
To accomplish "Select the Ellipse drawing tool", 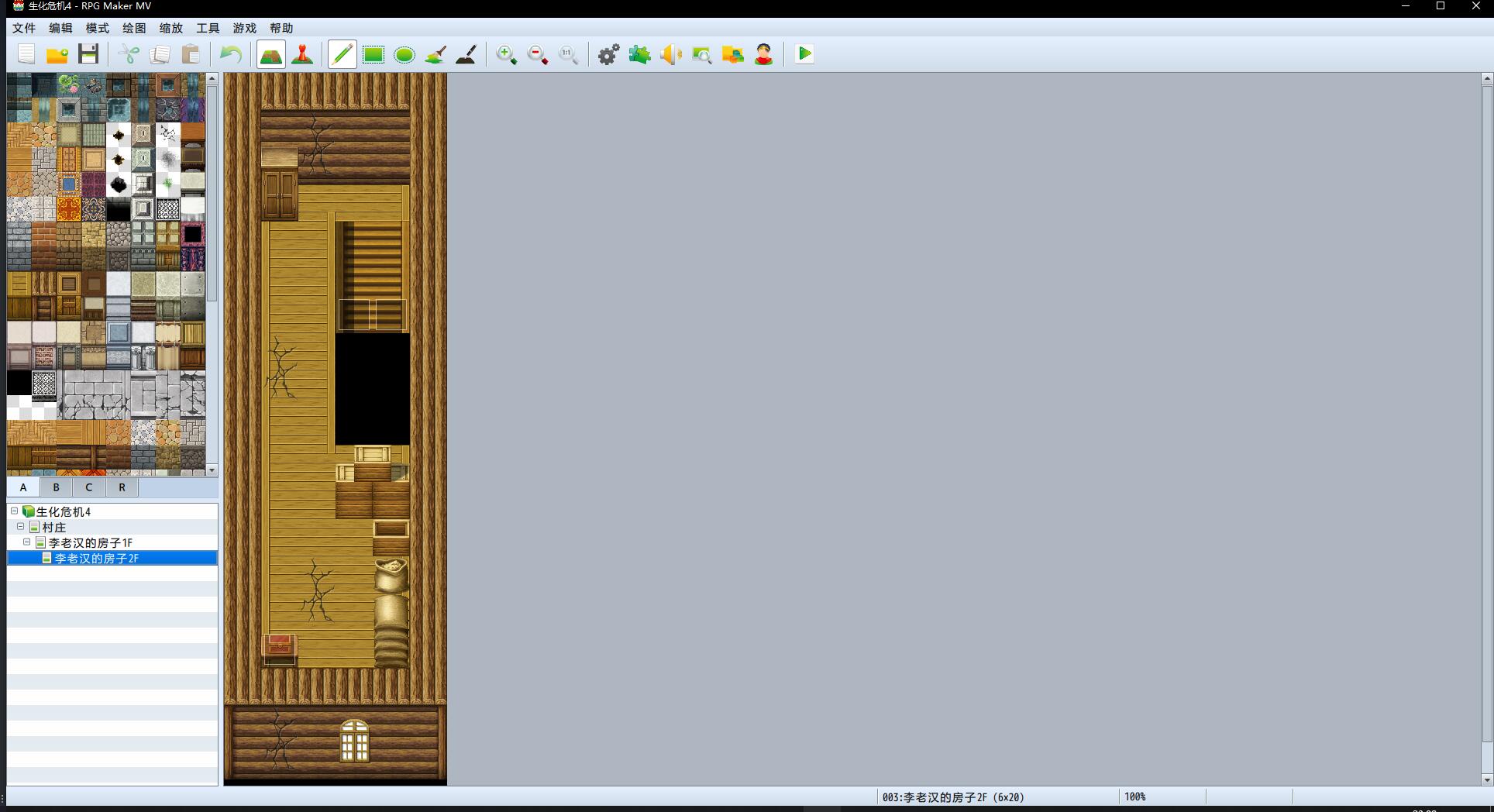I will 404,54.
